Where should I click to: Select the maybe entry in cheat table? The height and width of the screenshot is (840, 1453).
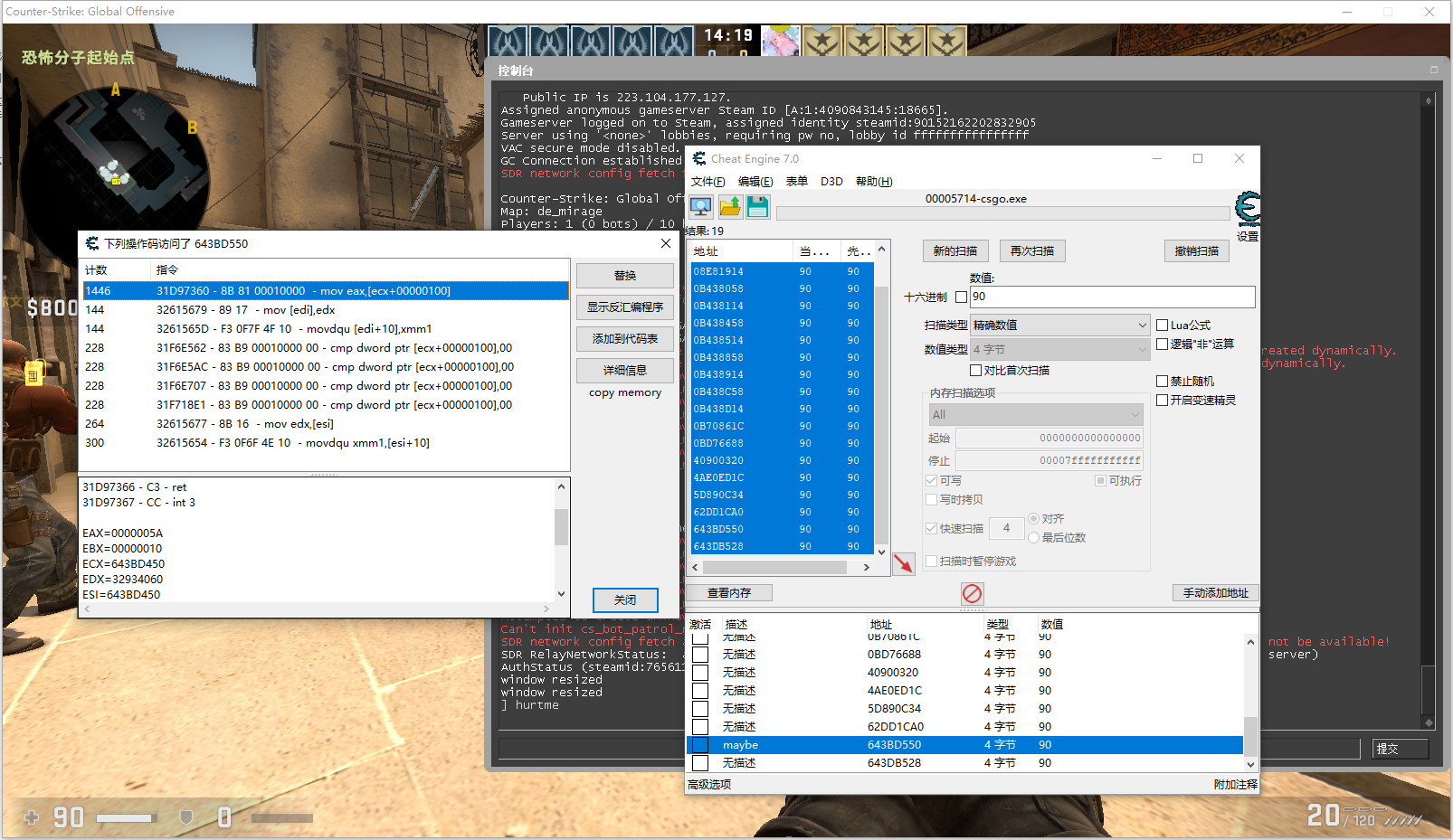(965, 745)
